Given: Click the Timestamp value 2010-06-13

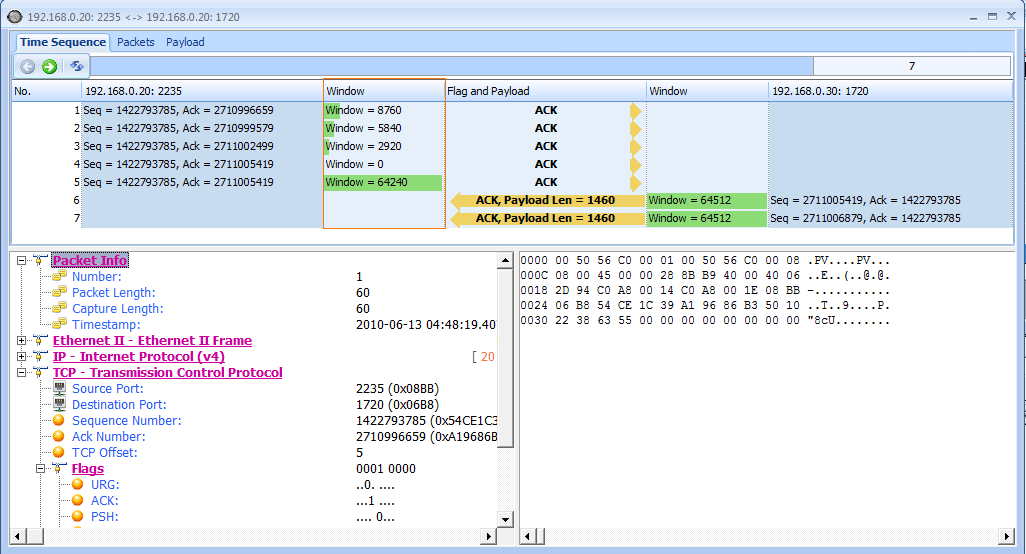Looking at the screenshot, I should 425,324.
